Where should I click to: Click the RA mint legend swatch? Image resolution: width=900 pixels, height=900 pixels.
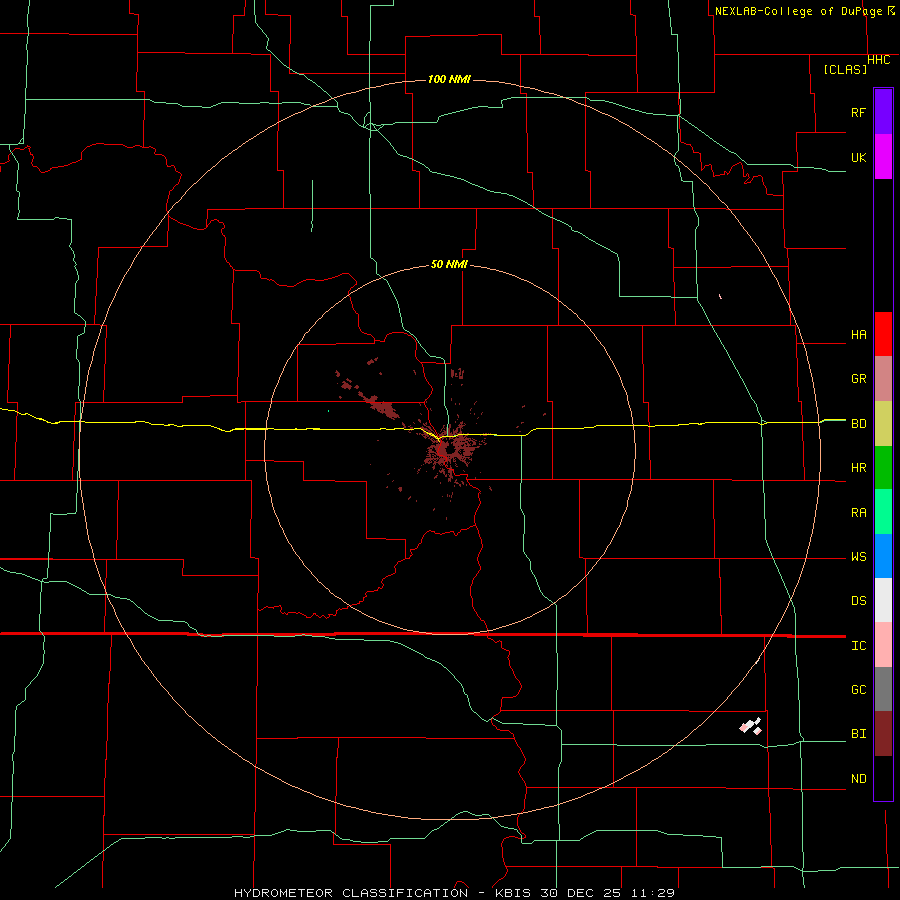(883, 512)
